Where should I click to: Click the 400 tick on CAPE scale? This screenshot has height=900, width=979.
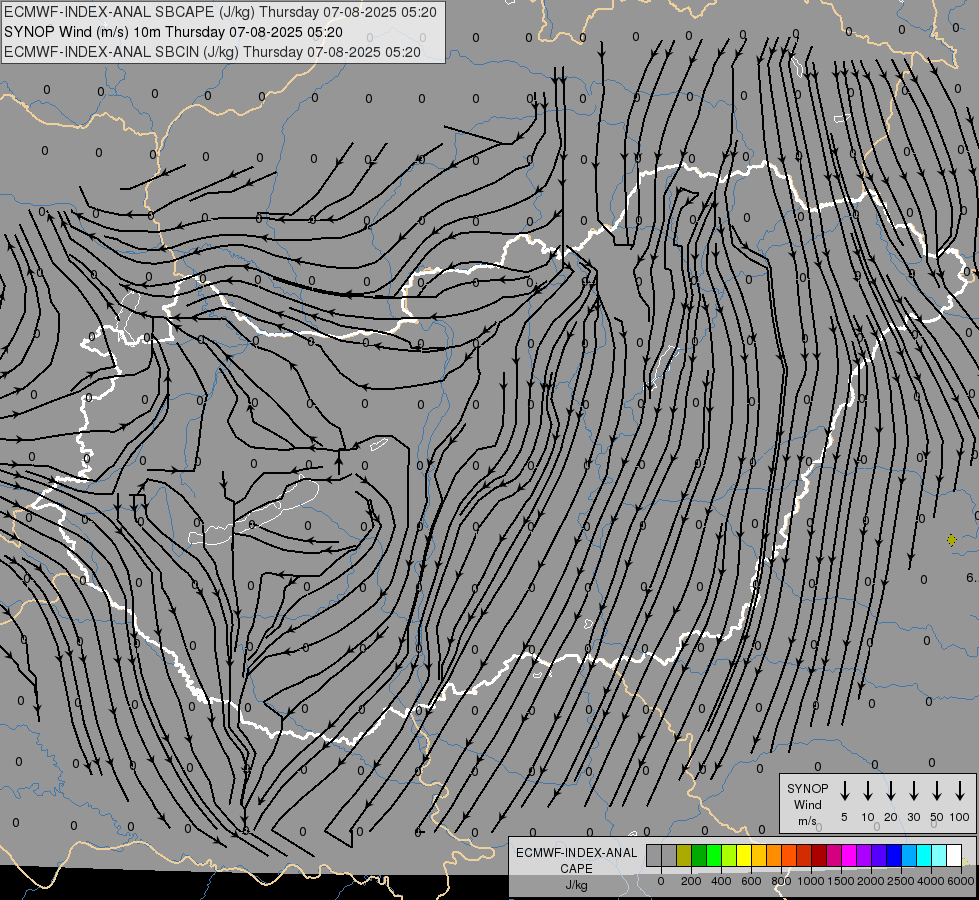coord(721,881)
